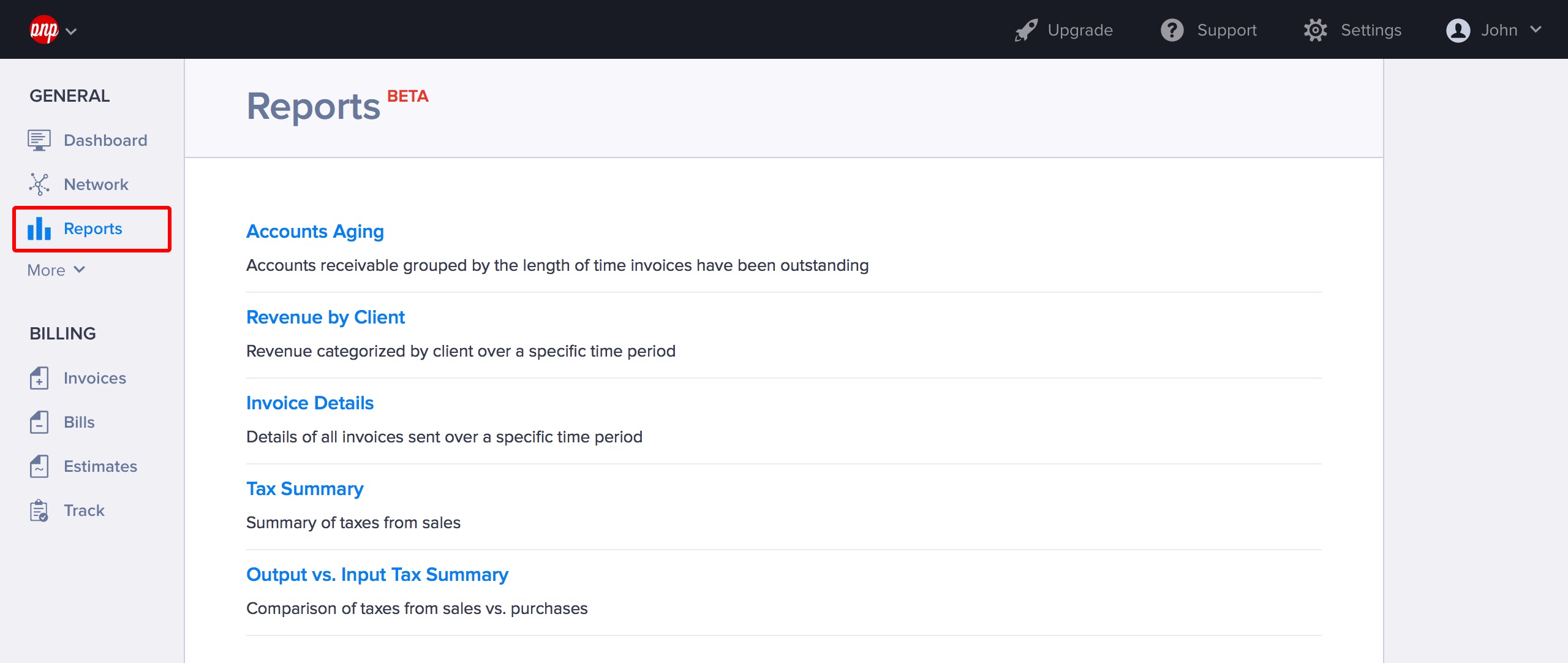Viewport: 1568px width, 663px height.
Task: Open the Accounts Aging report
Action: (315, 232)
